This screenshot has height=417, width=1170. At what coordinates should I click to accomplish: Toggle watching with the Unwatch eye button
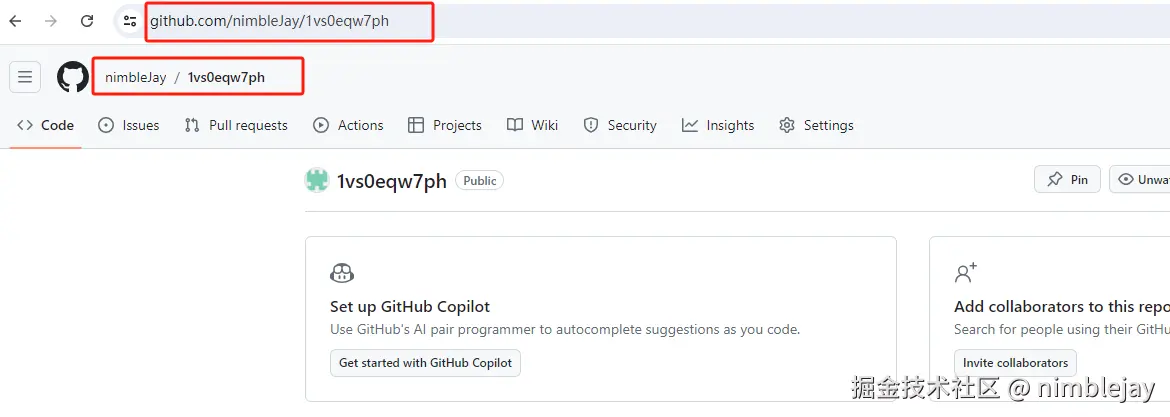[x=1140, y=180]
